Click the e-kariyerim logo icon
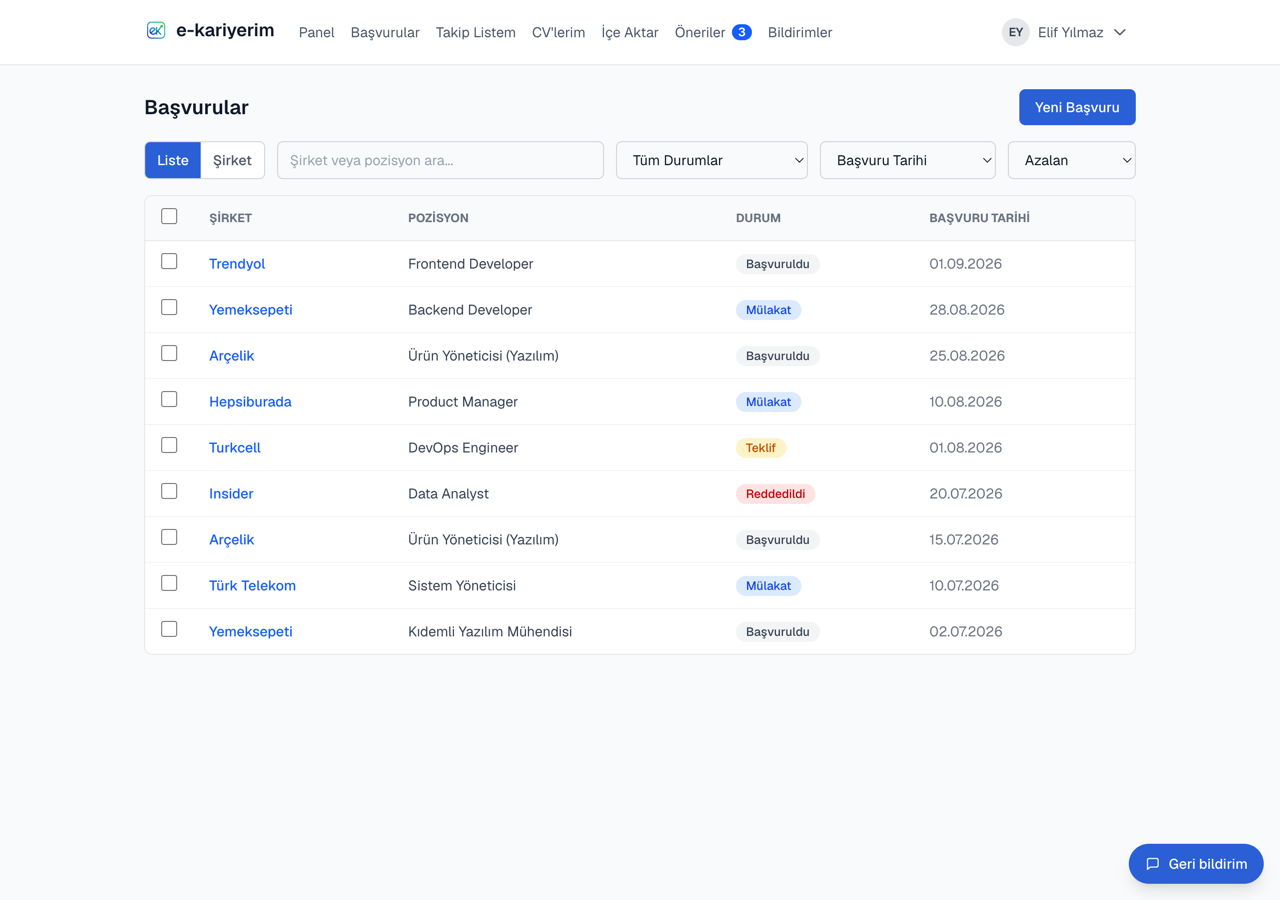This screenshot has height=900, width=1280. (156, 31)
